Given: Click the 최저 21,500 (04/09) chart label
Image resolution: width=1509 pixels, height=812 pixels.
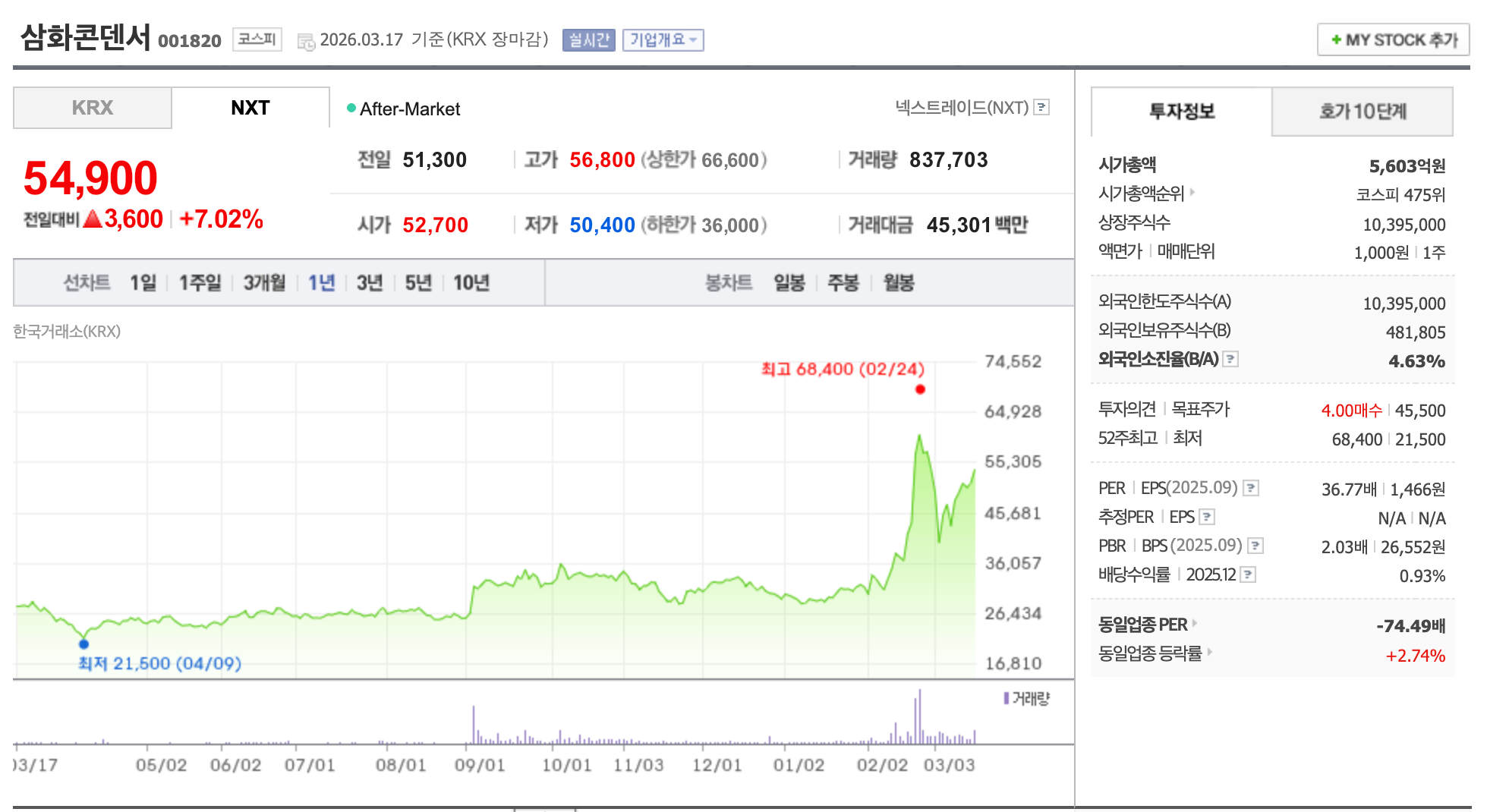Looking at the screenshot, I should pyautogui.click(x=159, y=664).
